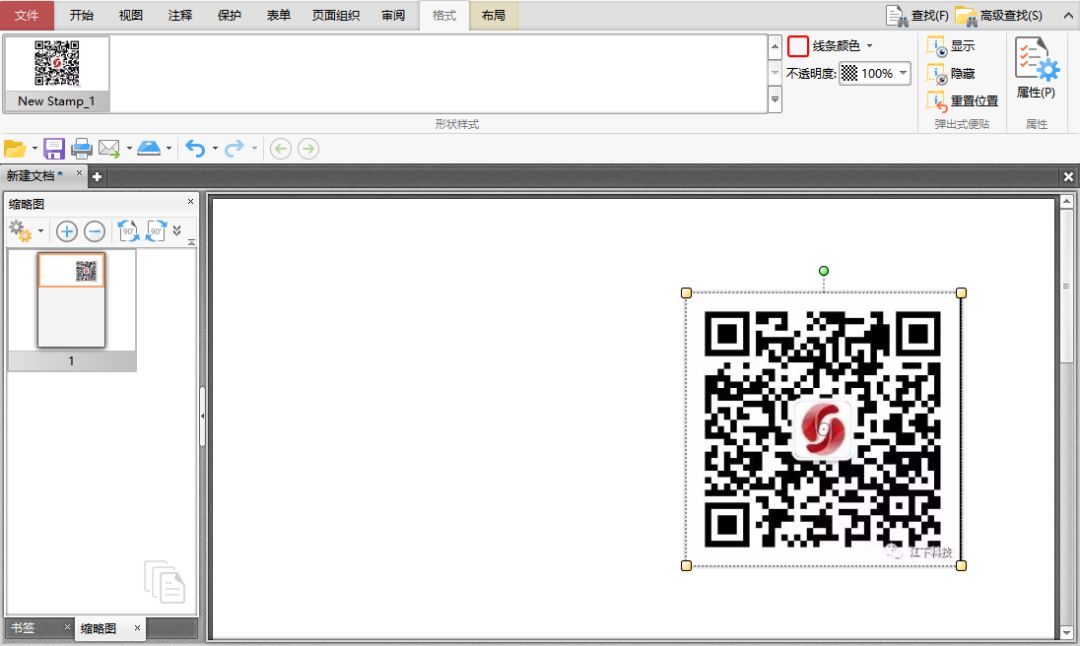
Task: Click the email envelope icon
Action: pos(109,149)
